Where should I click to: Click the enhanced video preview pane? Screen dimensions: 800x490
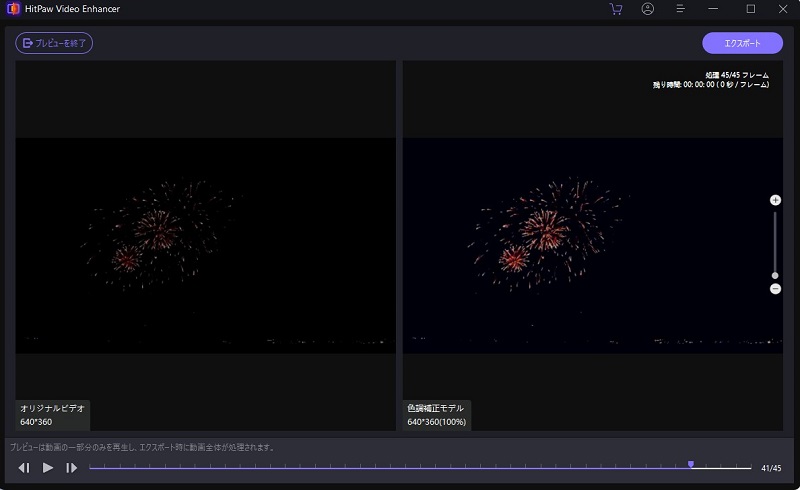tap(592, 245)
